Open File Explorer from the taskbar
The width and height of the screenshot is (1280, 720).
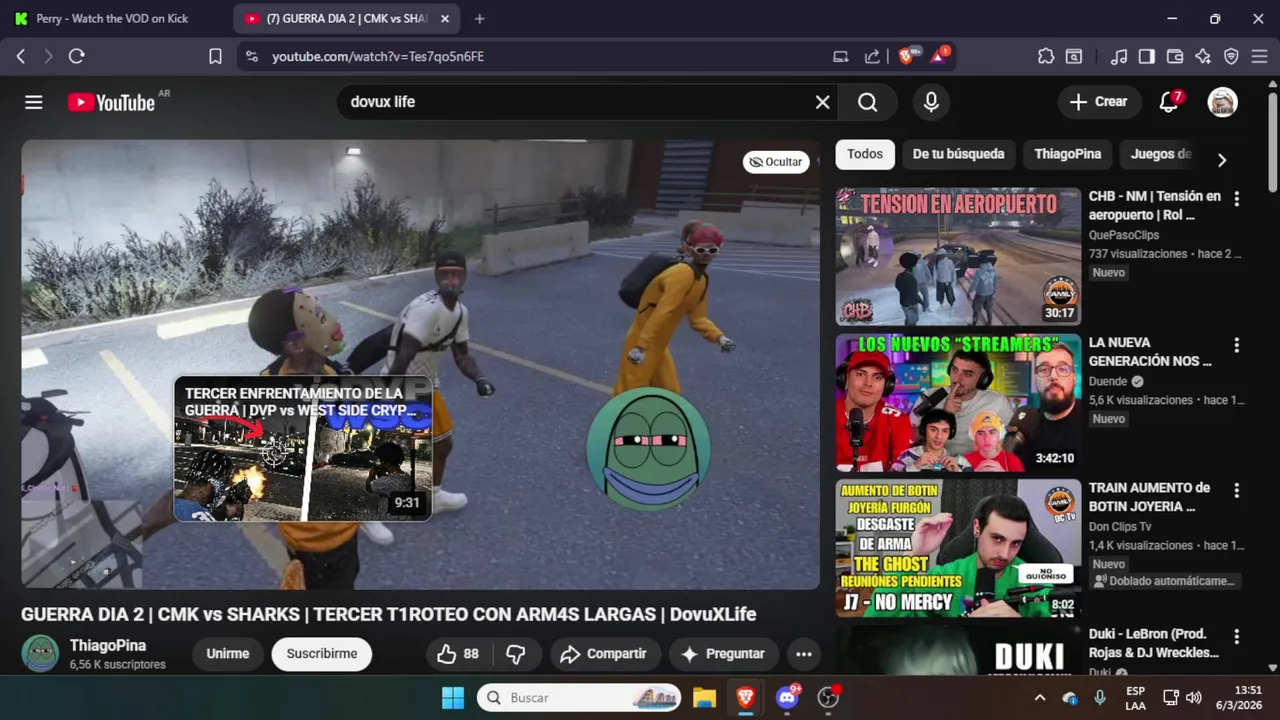704,697
